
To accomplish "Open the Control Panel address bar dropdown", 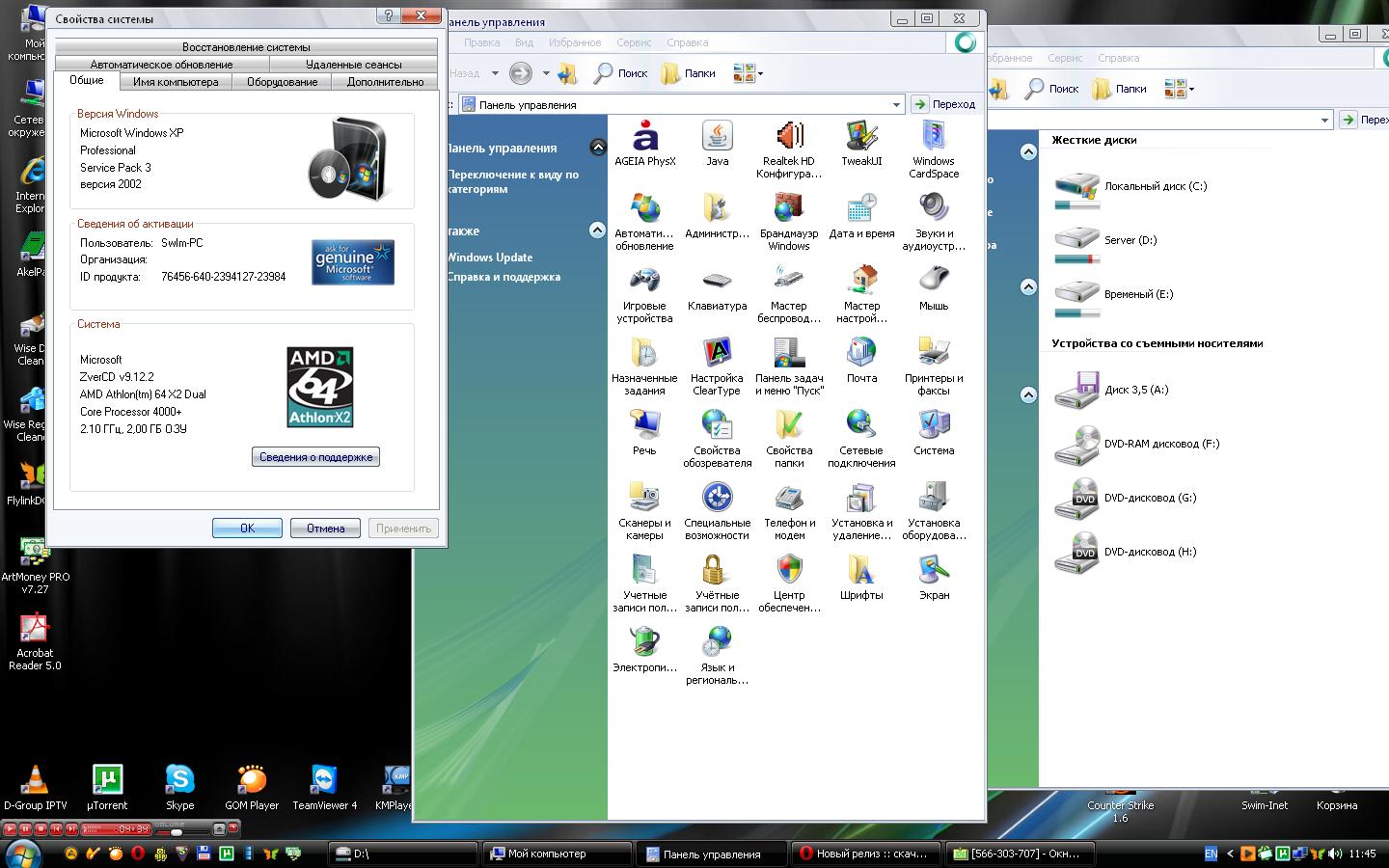I will point(896,104).
